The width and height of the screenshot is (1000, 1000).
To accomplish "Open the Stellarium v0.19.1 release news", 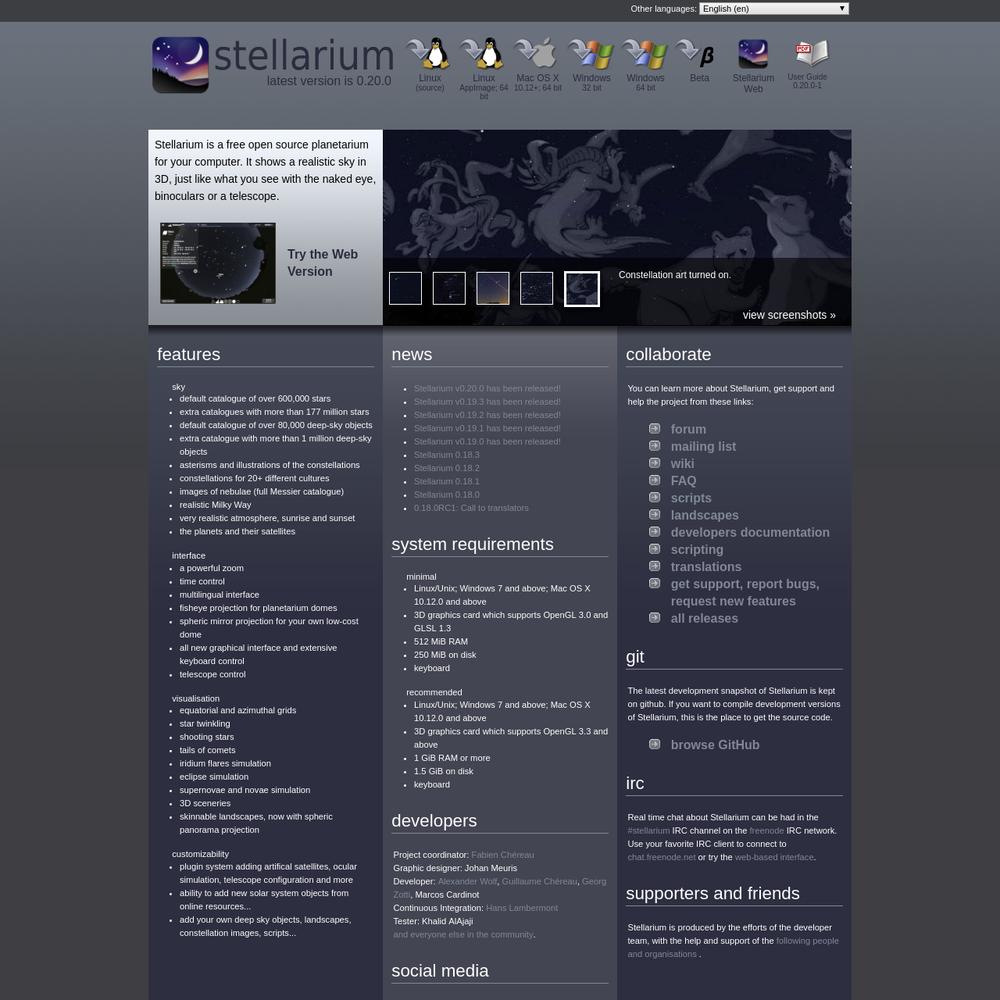I will (x=487, y=429).
